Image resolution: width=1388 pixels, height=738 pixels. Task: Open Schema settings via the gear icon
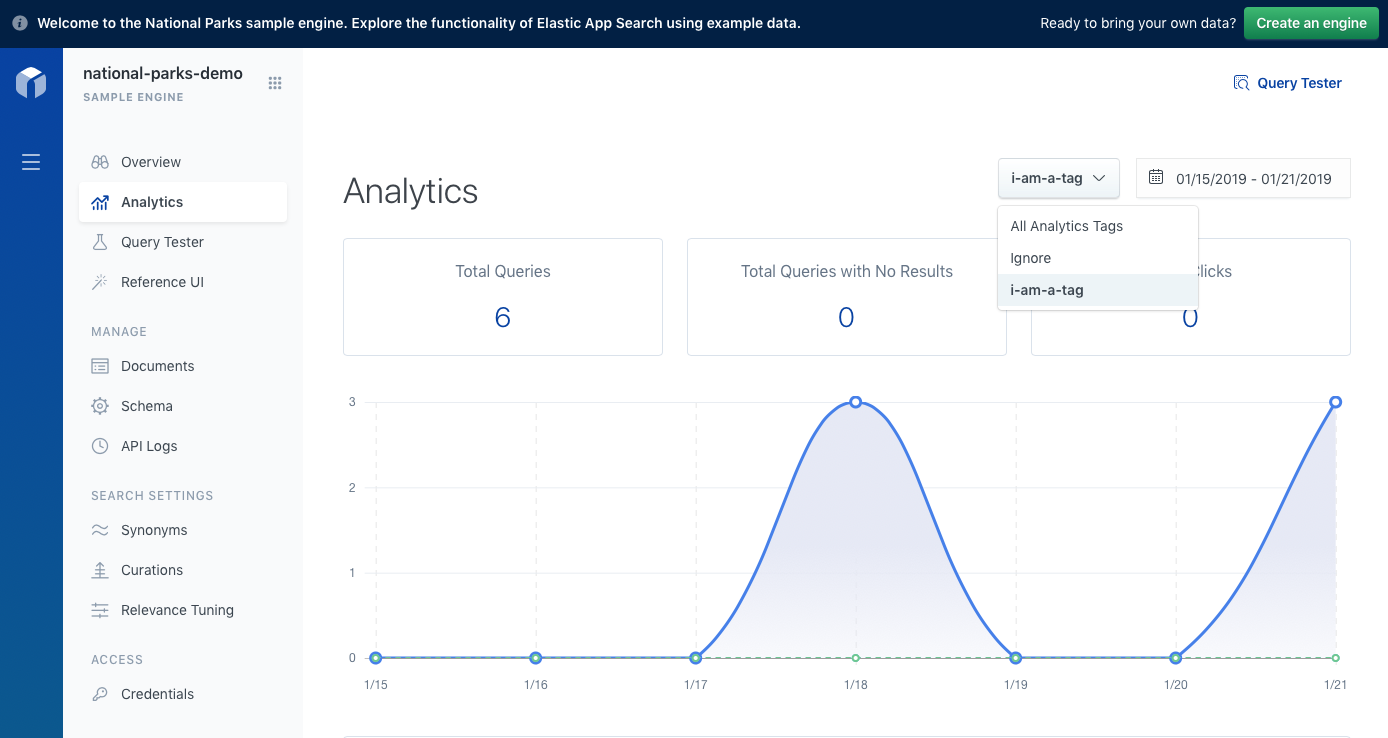(x=100, y=405)
